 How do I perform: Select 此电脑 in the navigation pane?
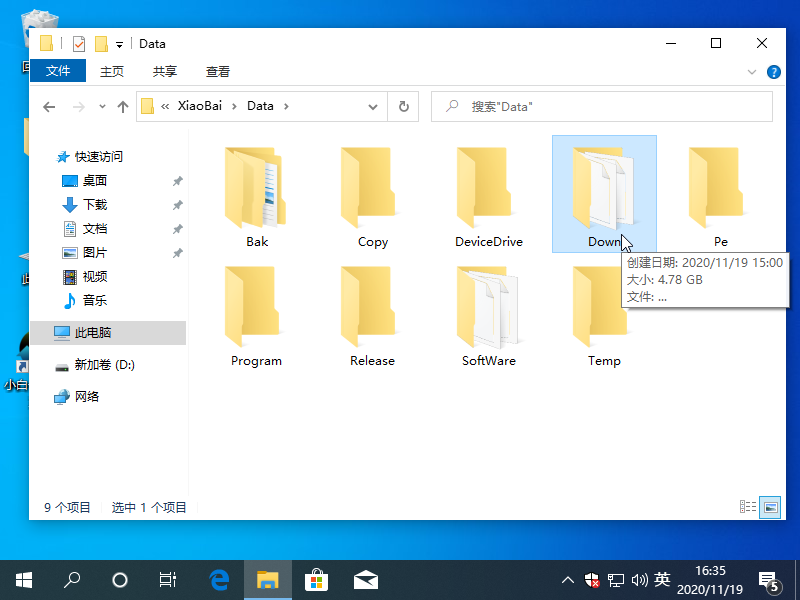click(x=92, y=333)
